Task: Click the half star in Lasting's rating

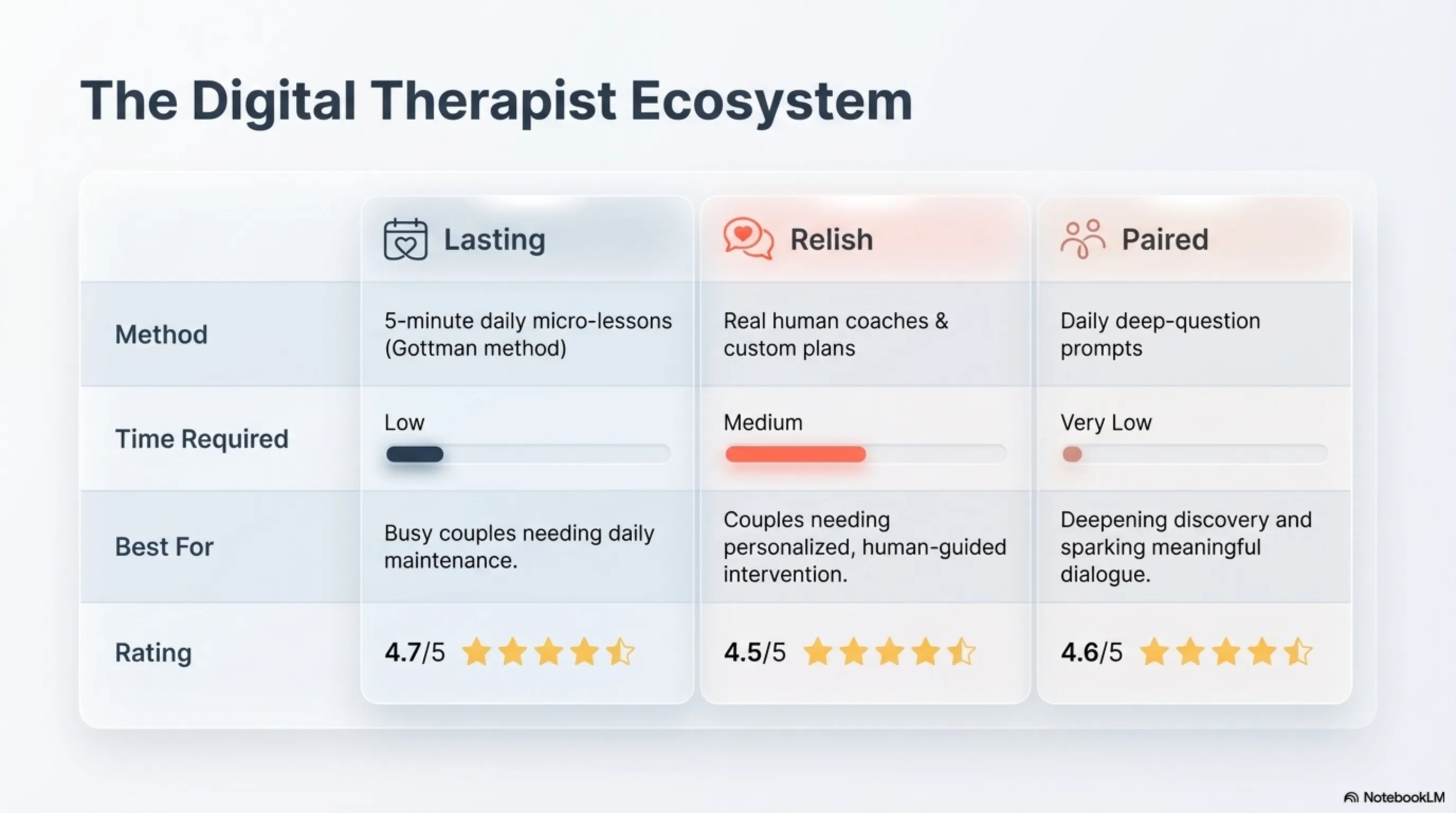Action: point(620,652)
